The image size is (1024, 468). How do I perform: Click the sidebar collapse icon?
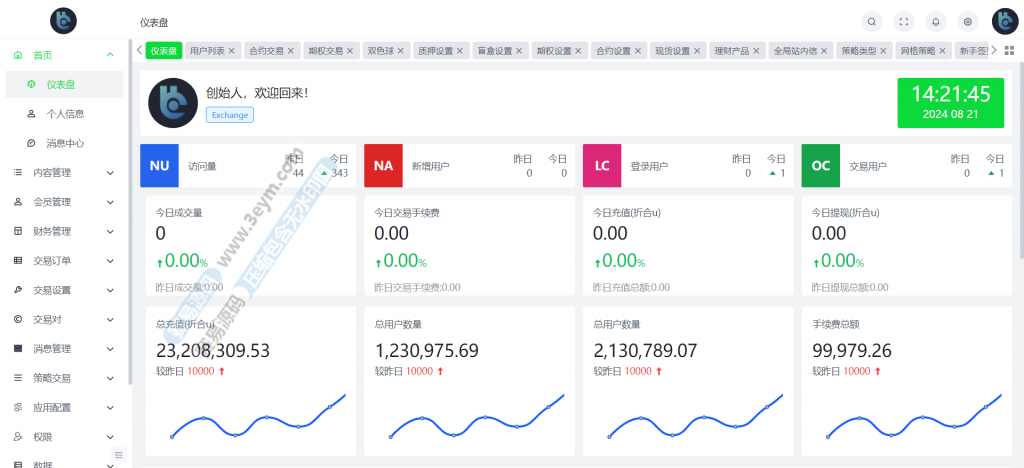[119, 455]
